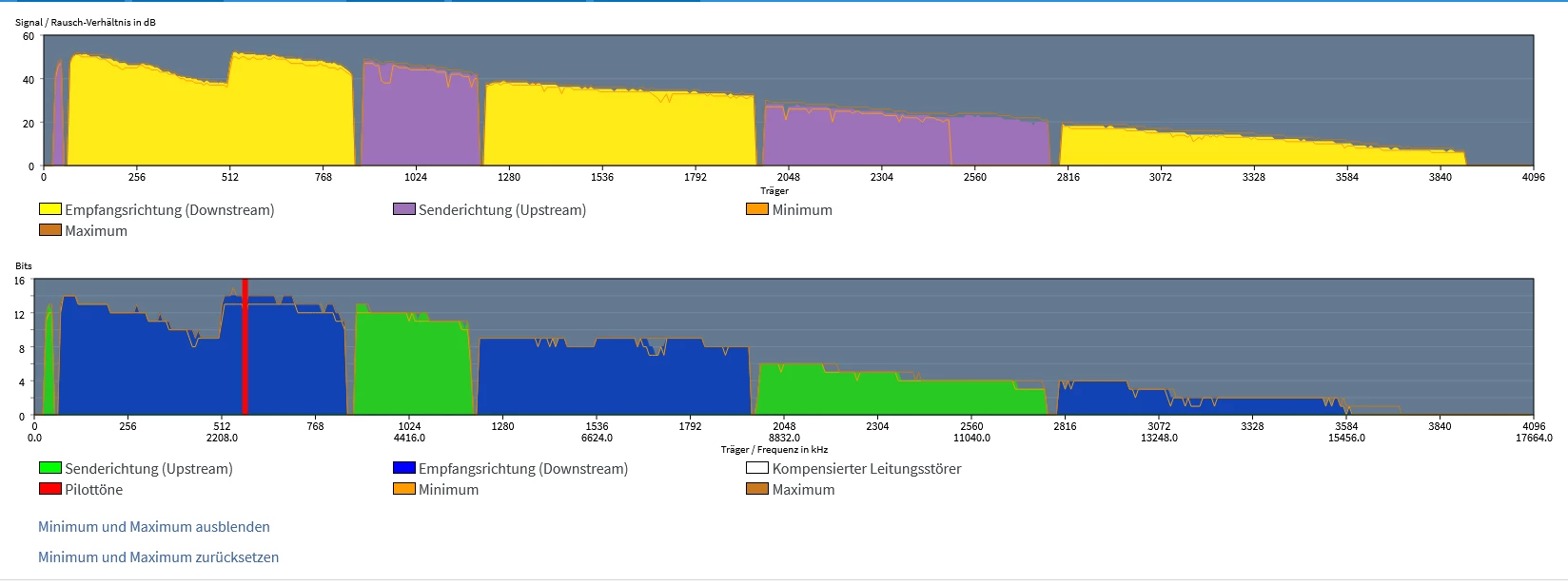The height and width of the screenshot is (586, 1568).
Task: Click the white Kompensierter Leitungsstörer legend swatch
Action: 756,468
